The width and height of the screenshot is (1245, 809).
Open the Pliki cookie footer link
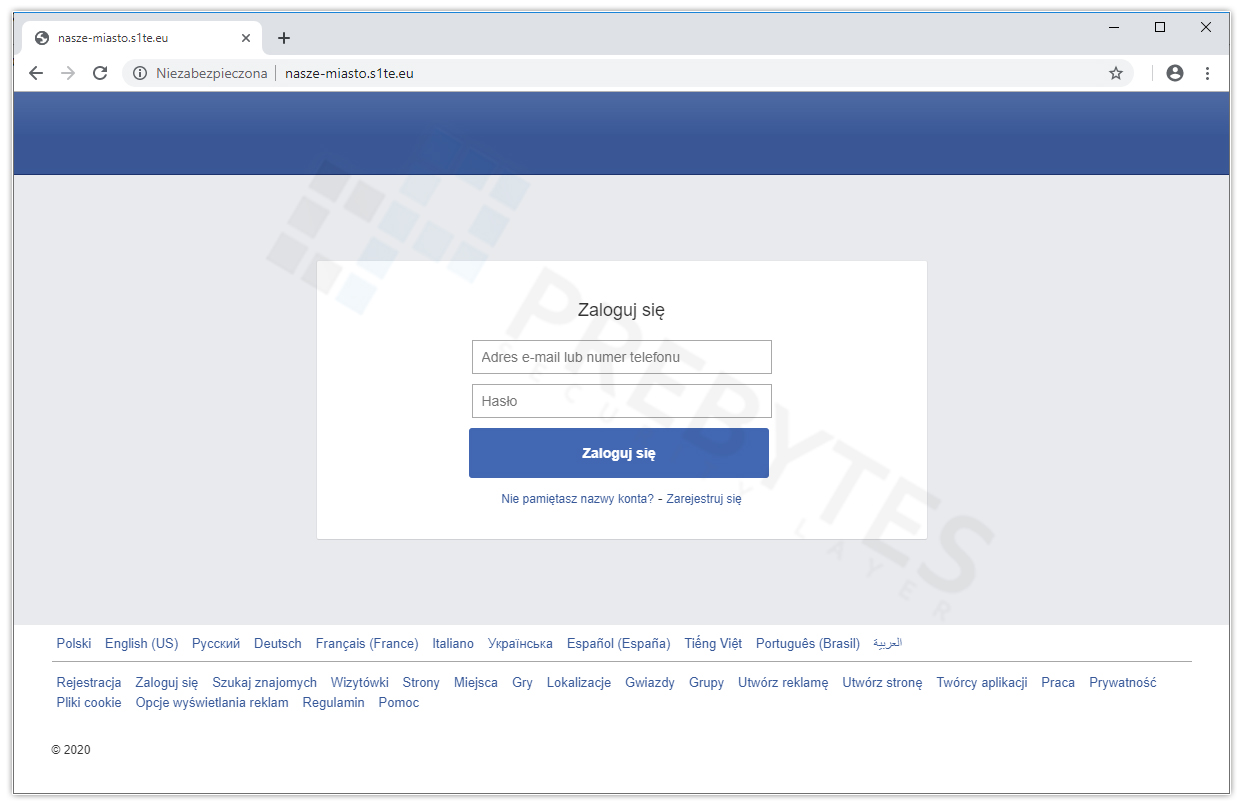[x=89, y=703]
